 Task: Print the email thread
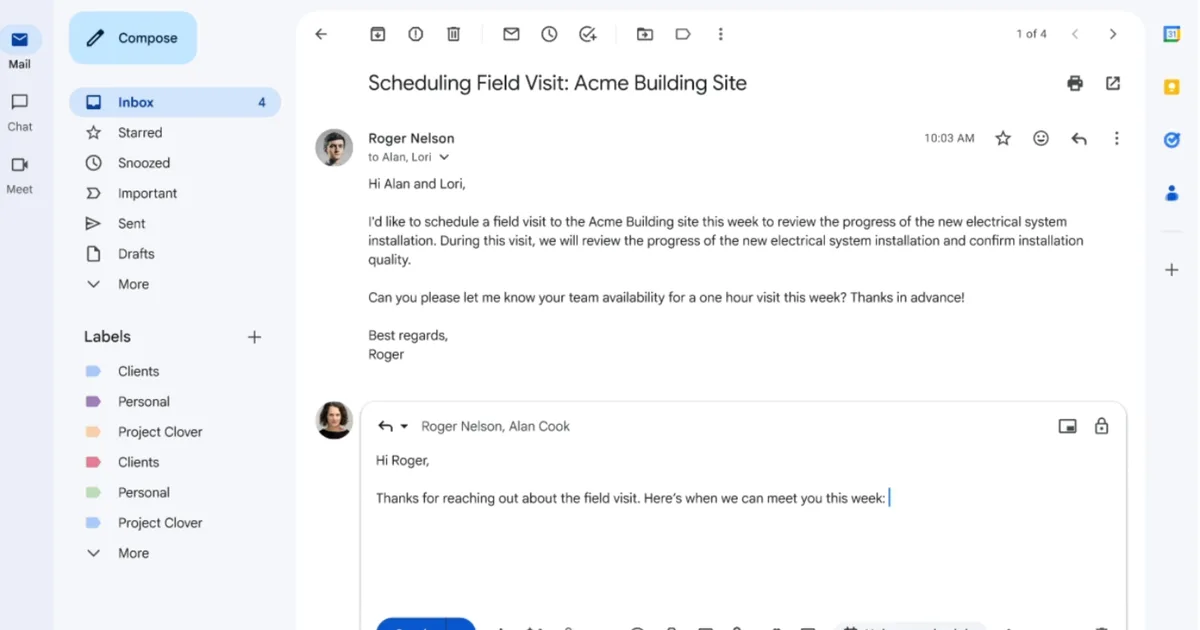point(1075,83)
